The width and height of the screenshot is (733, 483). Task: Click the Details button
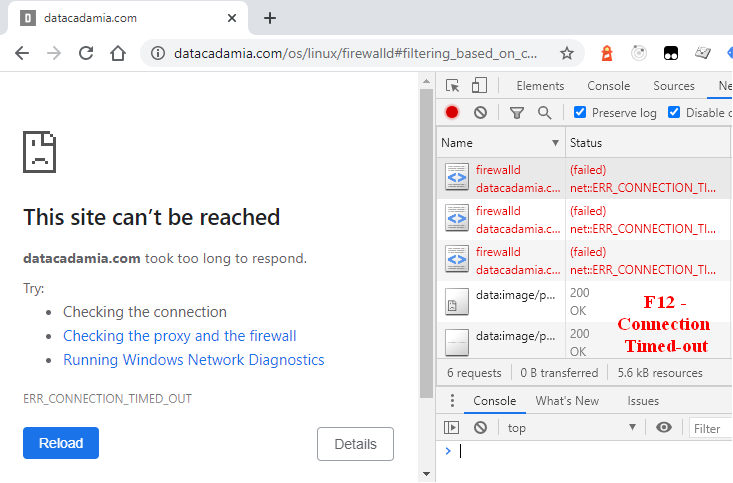pyautogui.click(x=355, y=444)
